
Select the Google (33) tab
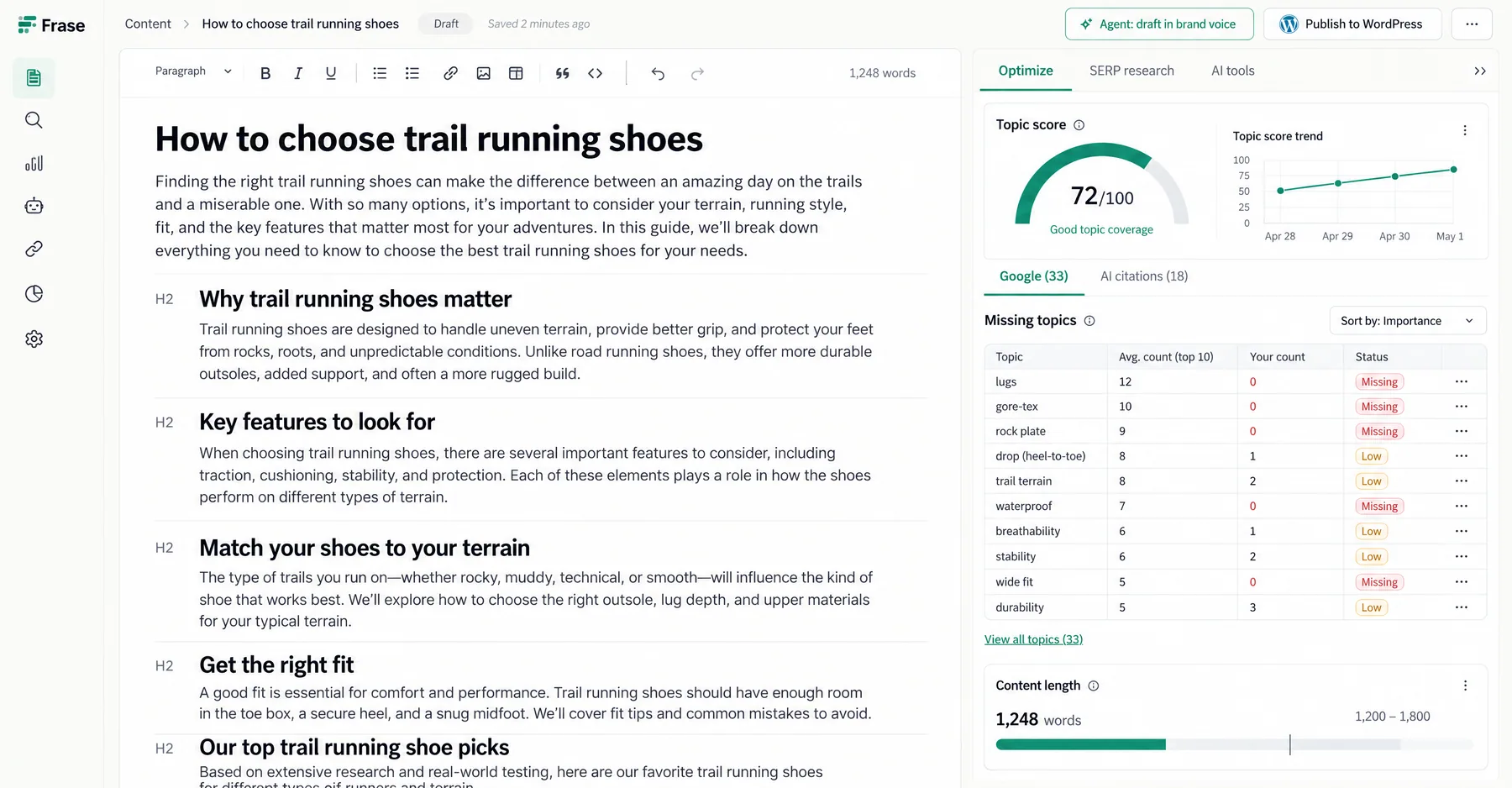pyautogui.click(x=1034, y=276)
